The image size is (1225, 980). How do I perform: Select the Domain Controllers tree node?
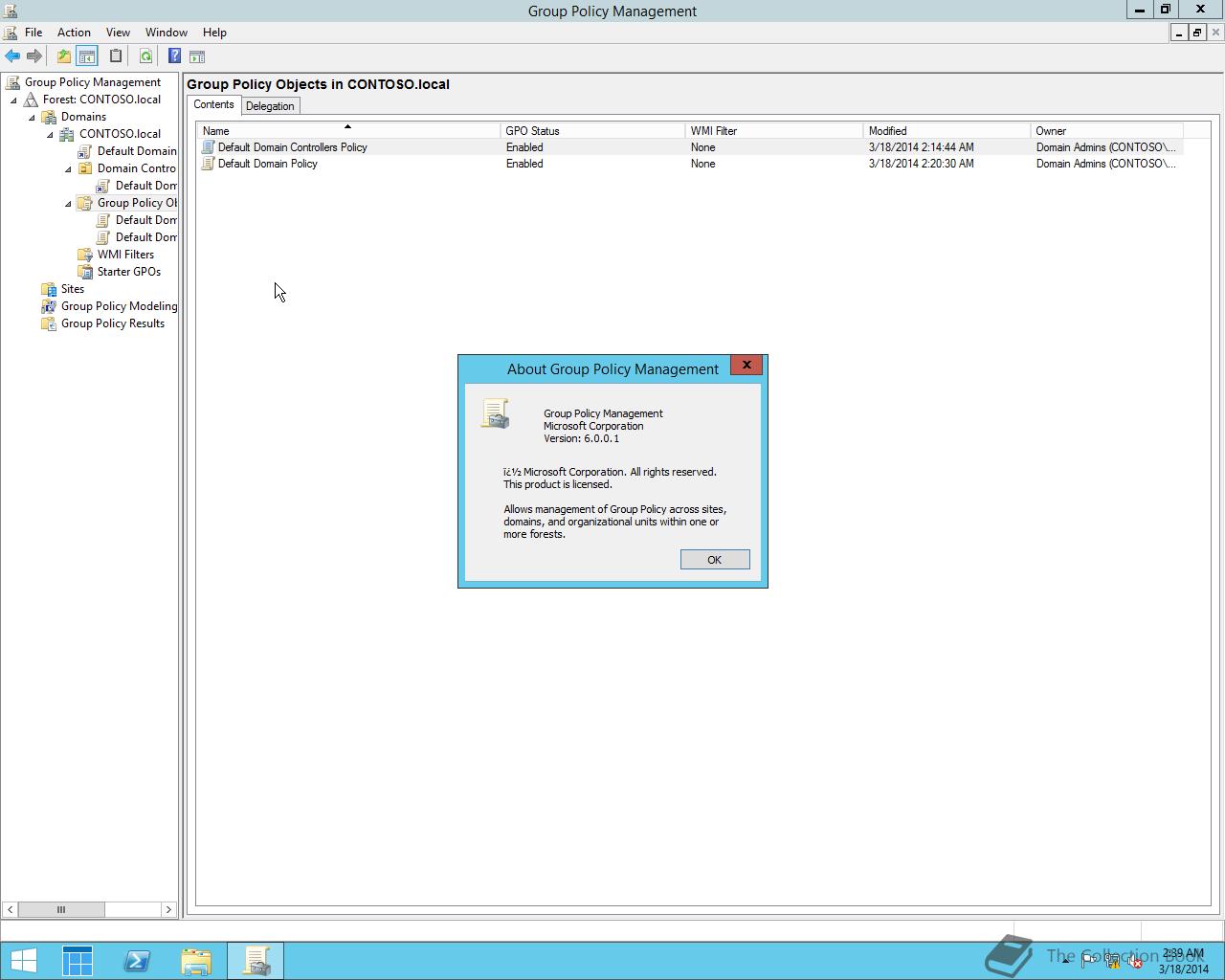pos(136,168)
